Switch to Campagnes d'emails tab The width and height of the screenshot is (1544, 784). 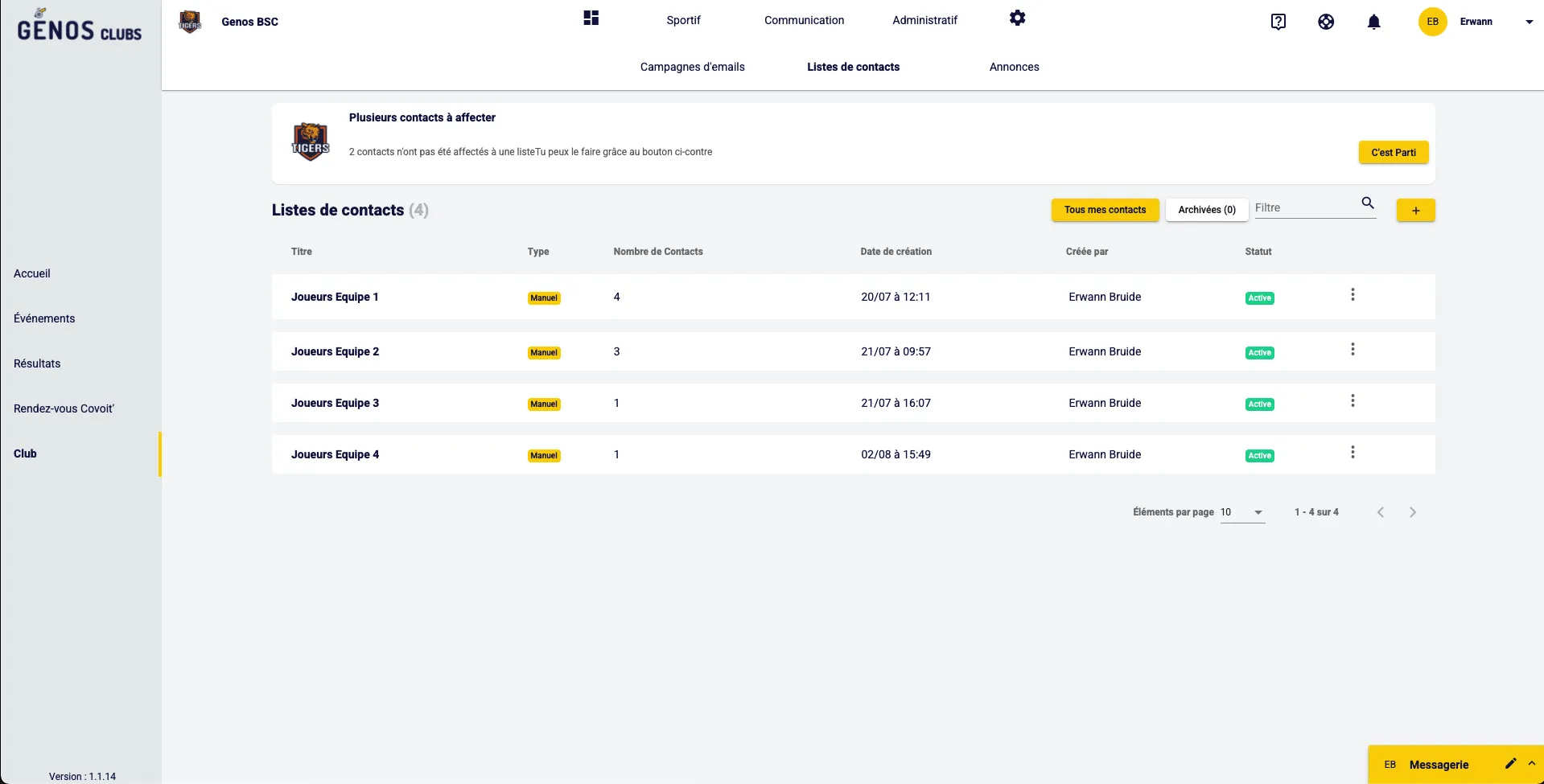pos(692,67)
